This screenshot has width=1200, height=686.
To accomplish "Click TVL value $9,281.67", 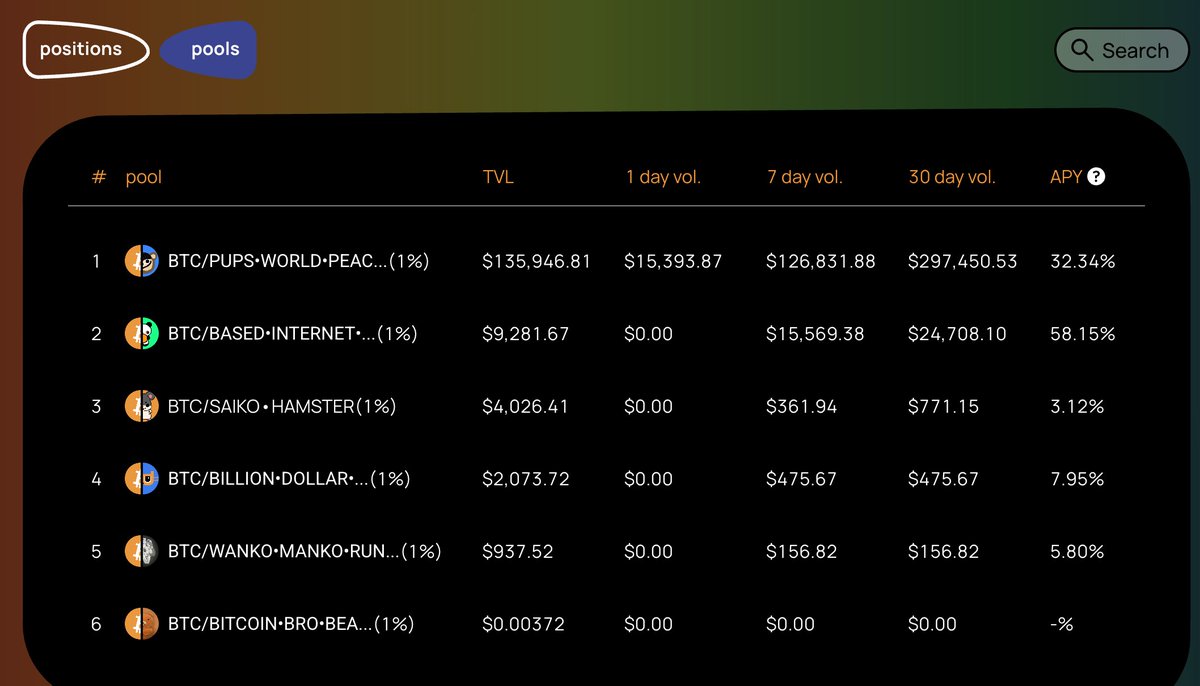I will [x=525, y=334].
